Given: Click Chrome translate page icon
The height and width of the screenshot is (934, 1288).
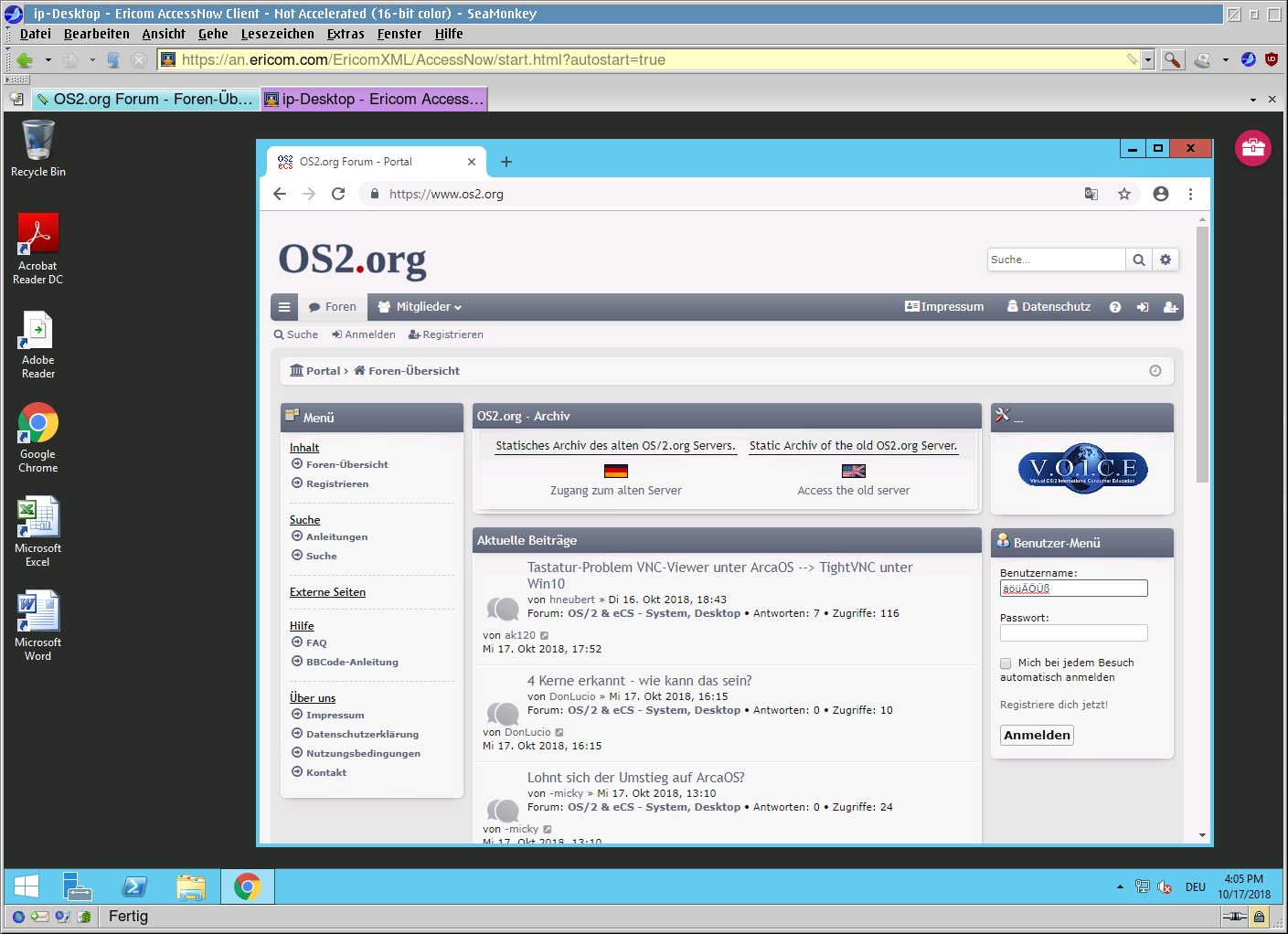Looking at the screenshot, I should coord(1091,194).
